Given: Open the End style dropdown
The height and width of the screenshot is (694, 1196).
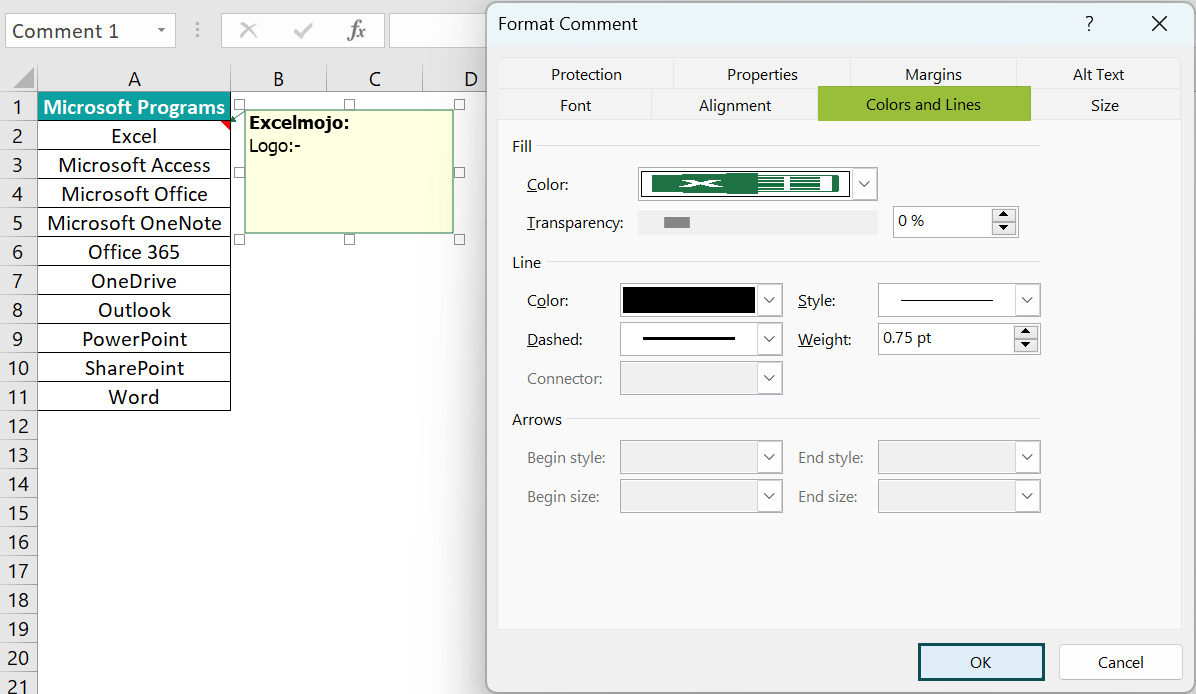Looking at the screenshot, I should click(1027, 457).
